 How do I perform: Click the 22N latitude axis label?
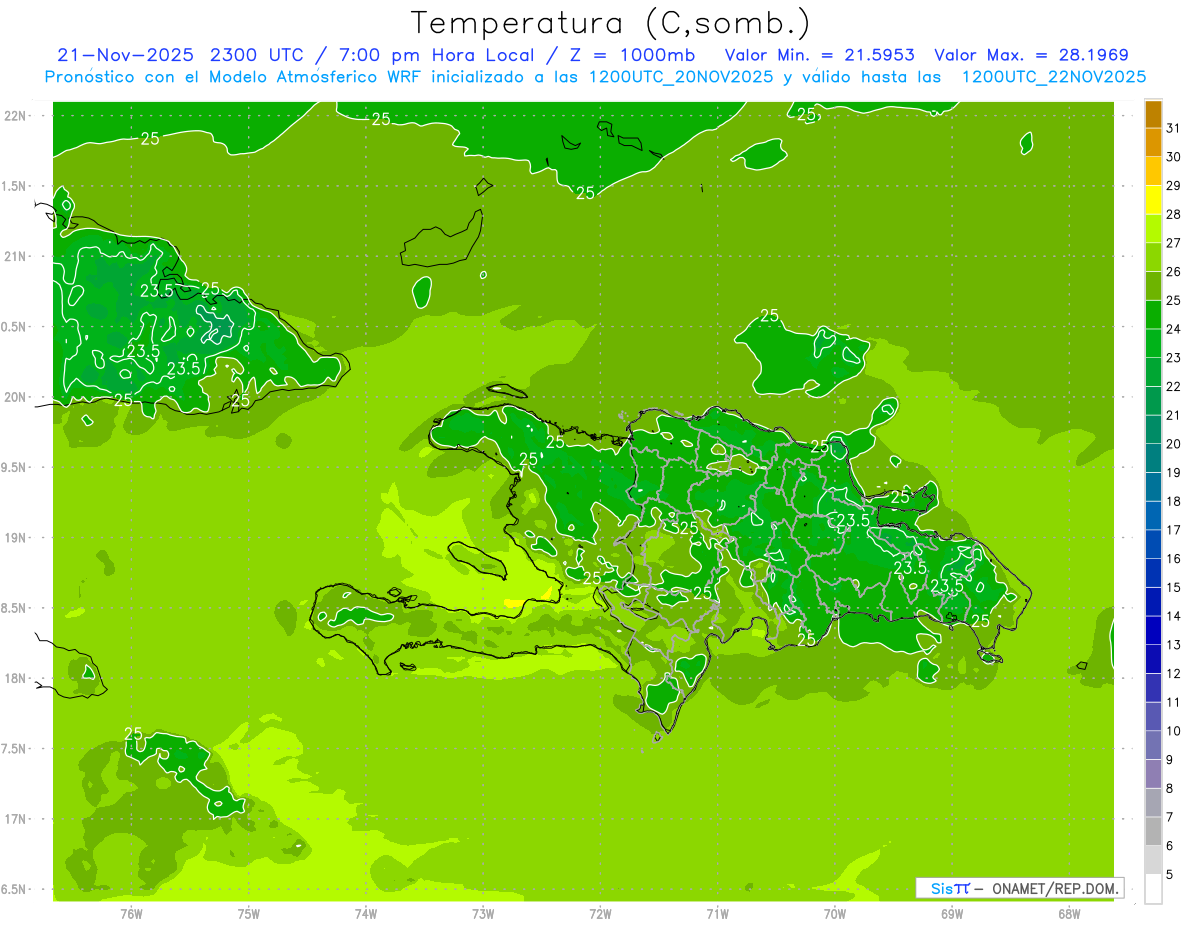point(16,116)
